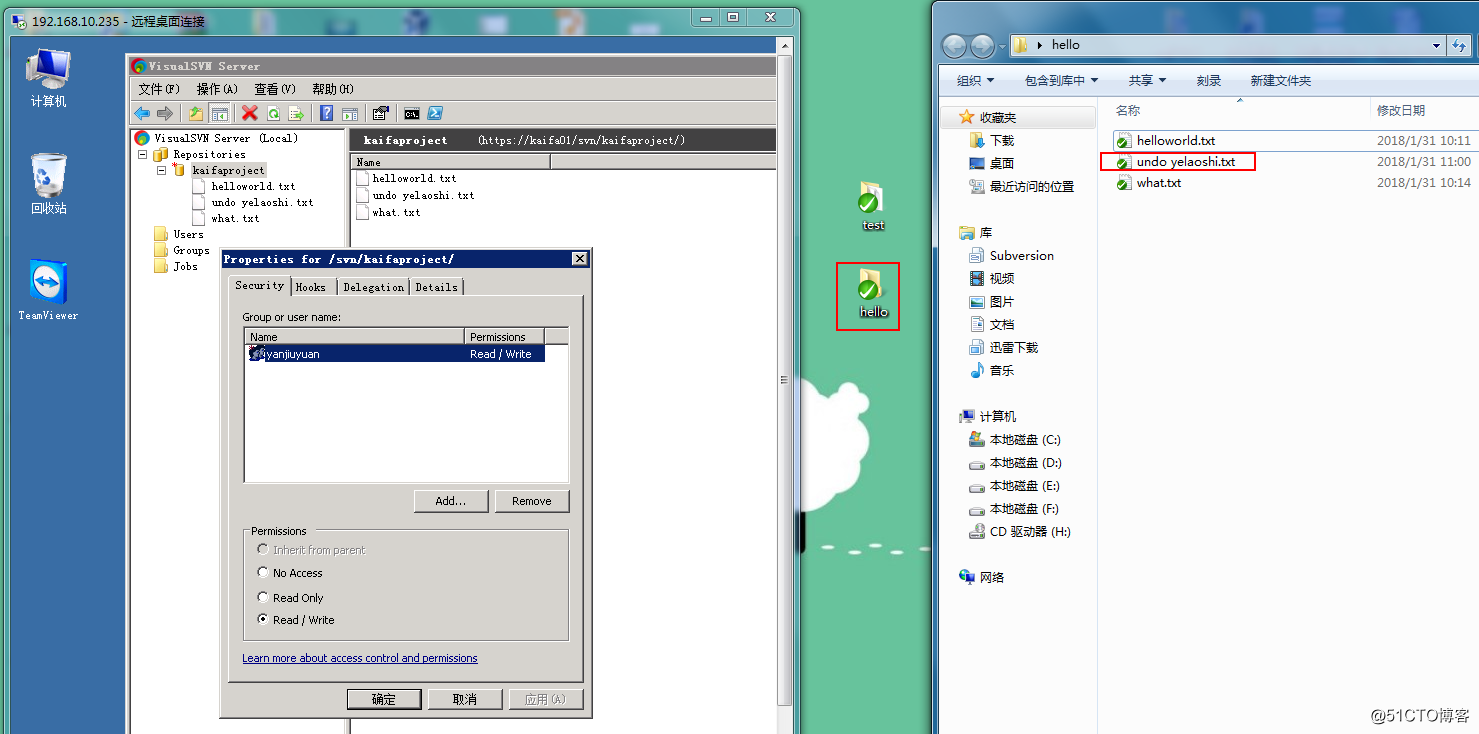The height and width of the screenshot is (734, 1479).
Task: Open access control and permissions learn more link
Action: point(360,658)
